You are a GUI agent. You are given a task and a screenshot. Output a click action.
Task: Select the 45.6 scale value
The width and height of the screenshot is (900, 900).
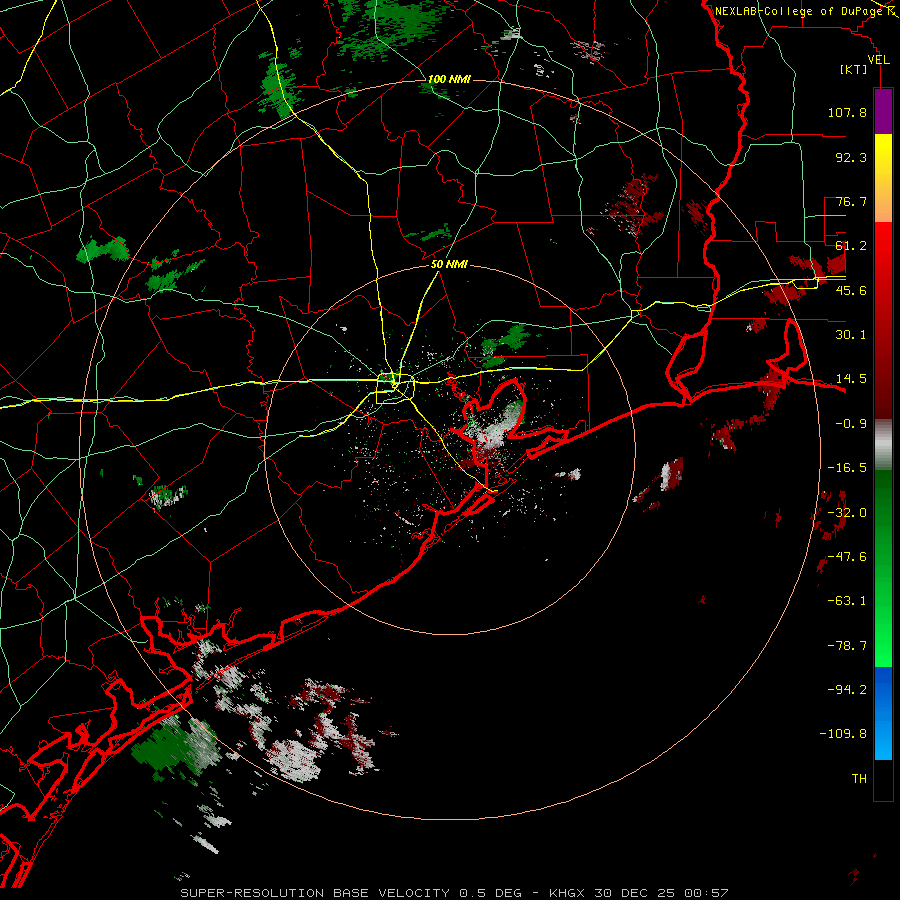point(851,290)
